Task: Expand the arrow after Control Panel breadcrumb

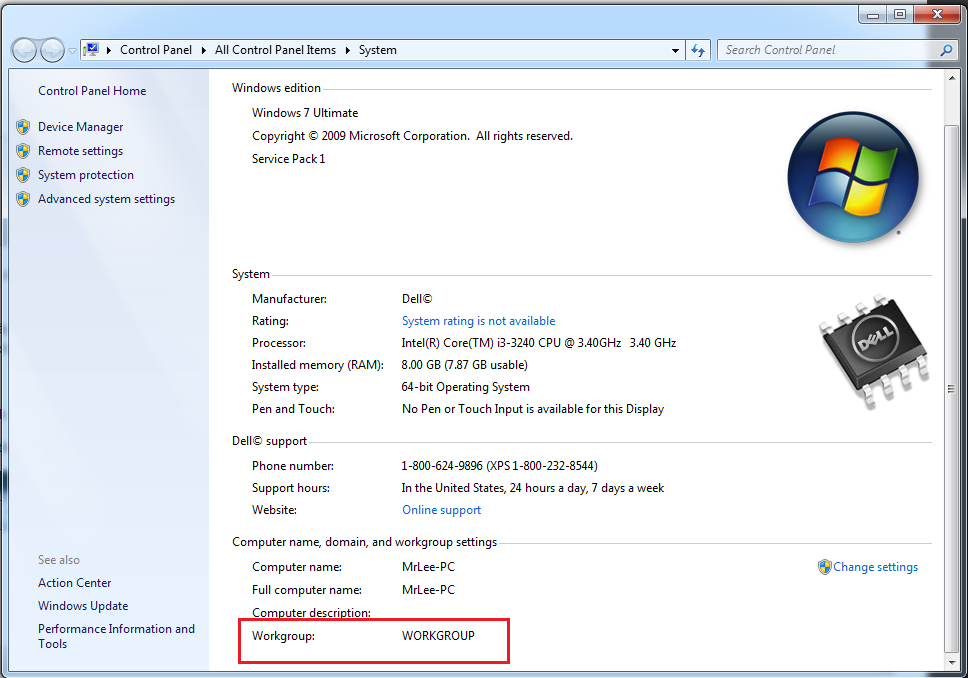Action: click(203, 50)
